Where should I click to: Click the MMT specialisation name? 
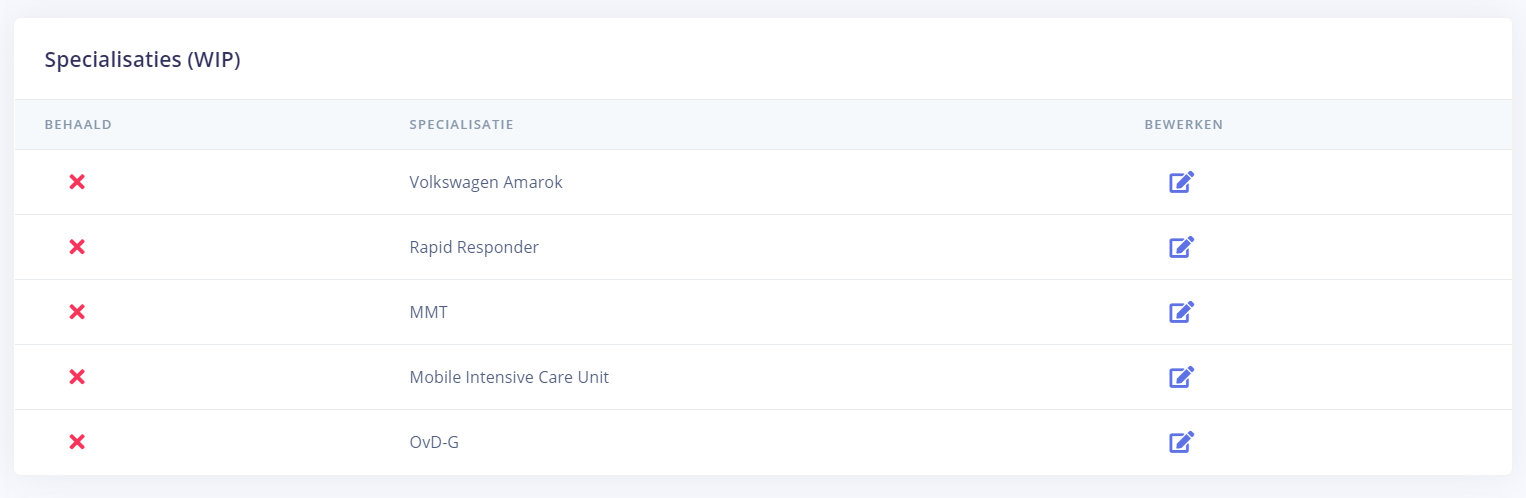pyautogui.click(x=429, y=312)
